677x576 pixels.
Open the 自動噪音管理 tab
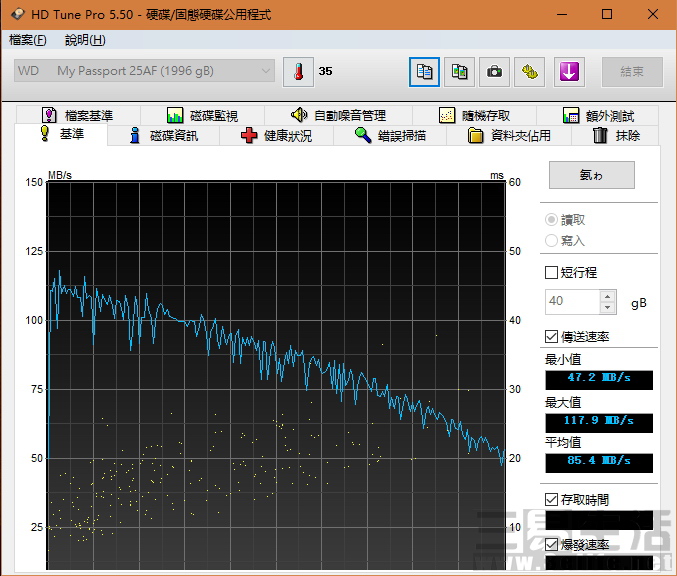pyautogui.click(x=338, y=115)
